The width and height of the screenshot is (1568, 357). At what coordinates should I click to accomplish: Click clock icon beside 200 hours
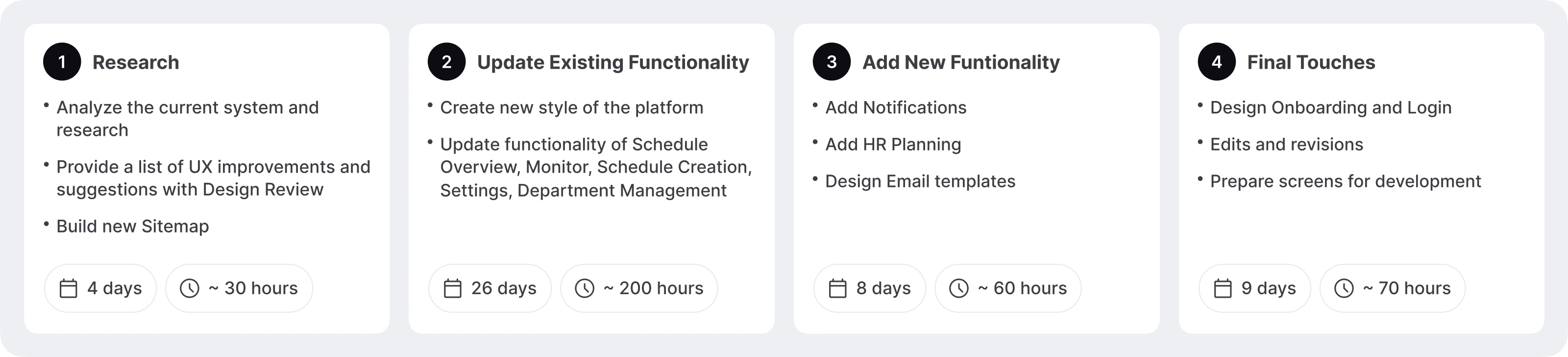[585, 288]
